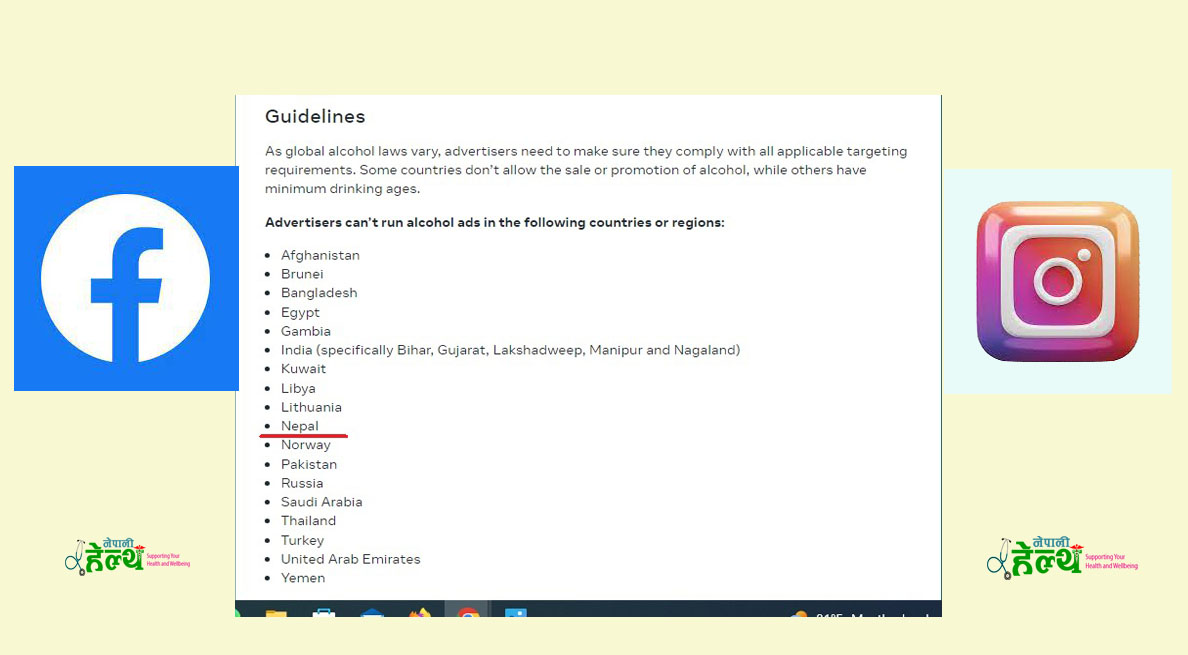Image resolution: width=1188 pixels, height=655 pixels.
Task: Select 'Kuwait' in the country list
Action: 304,369
